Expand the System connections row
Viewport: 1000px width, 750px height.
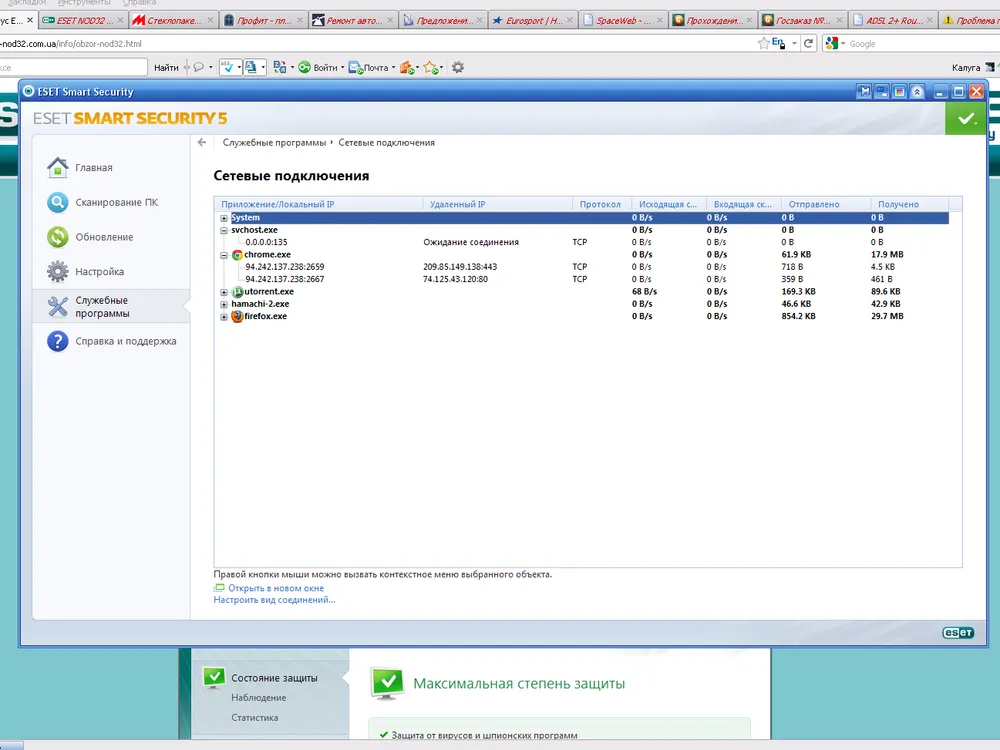(x=224, y=217)
